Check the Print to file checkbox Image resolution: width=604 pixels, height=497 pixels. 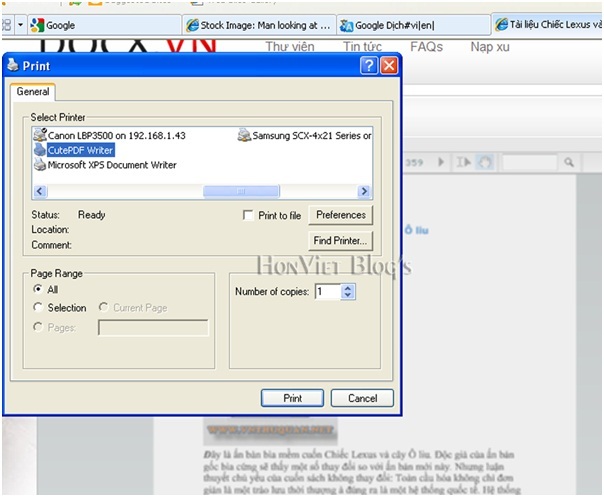tap(248, 215)
